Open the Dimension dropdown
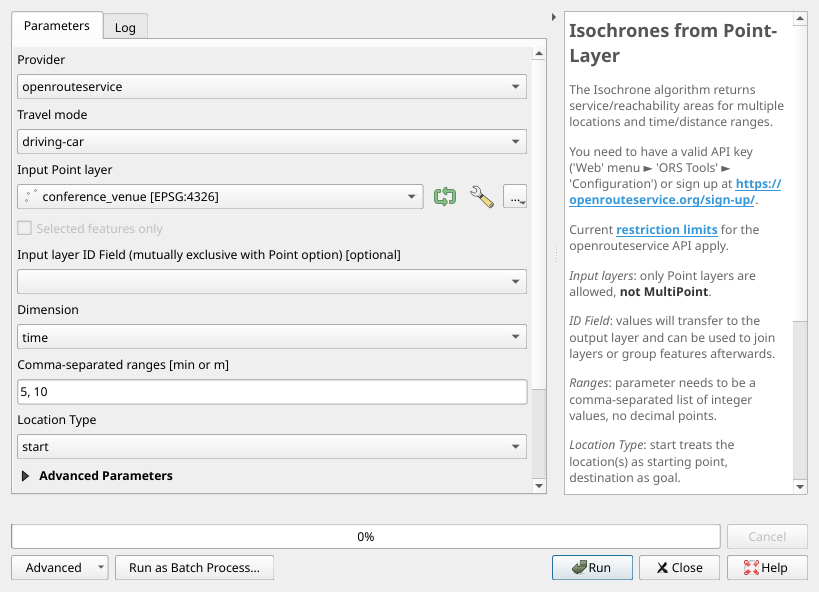This screenshot has width=819, height=592. (272, 338)
